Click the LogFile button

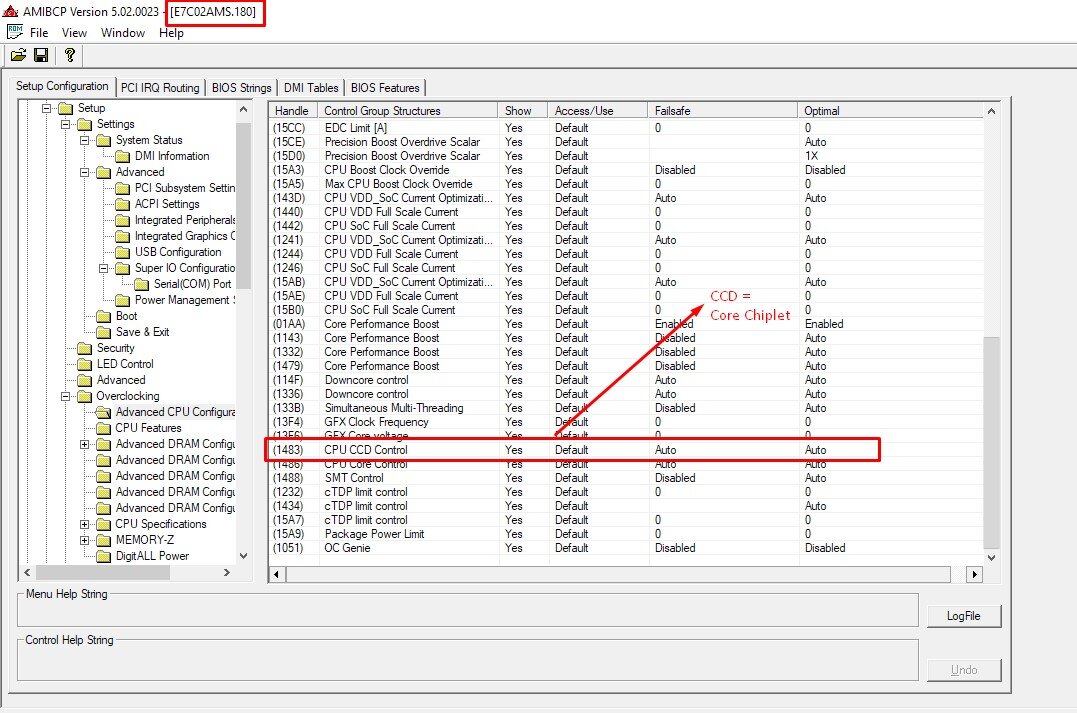[x=964, y=616]
